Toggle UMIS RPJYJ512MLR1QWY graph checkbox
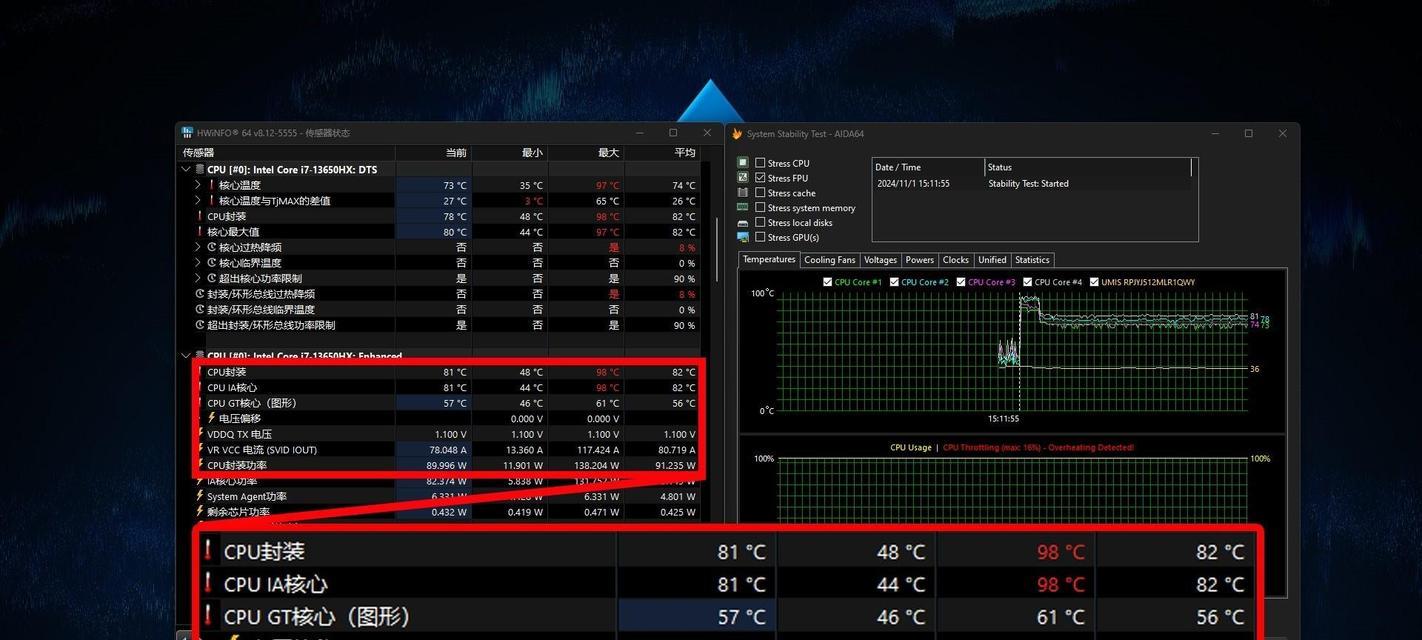 click(x=1094, y=282)
